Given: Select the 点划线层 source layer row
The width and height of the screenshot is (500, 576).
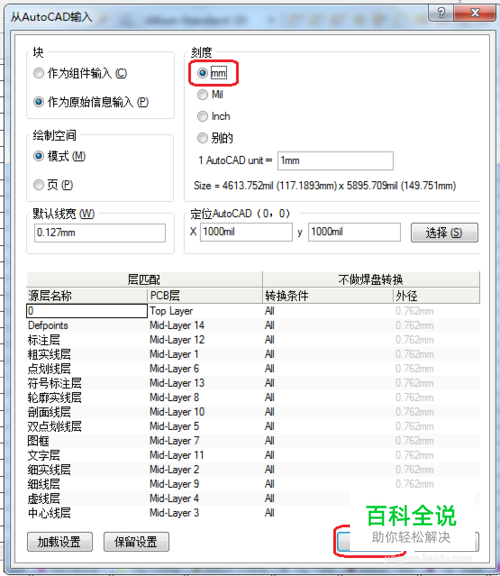Looking at the screenshot, I should point(87,368).
